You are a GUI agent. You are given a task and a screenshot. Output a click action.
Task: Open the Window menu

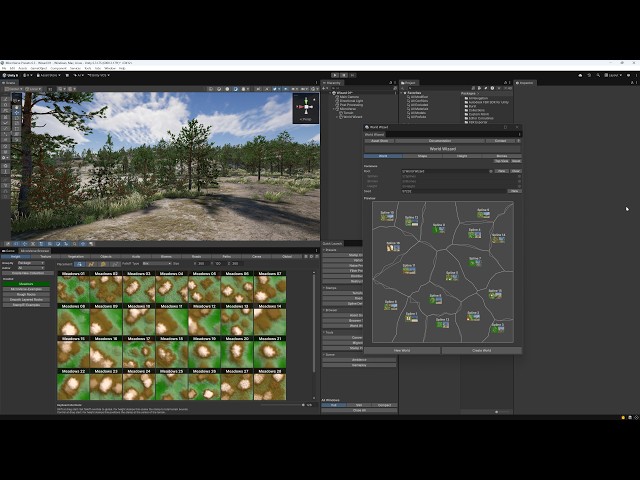click(110, 68)
